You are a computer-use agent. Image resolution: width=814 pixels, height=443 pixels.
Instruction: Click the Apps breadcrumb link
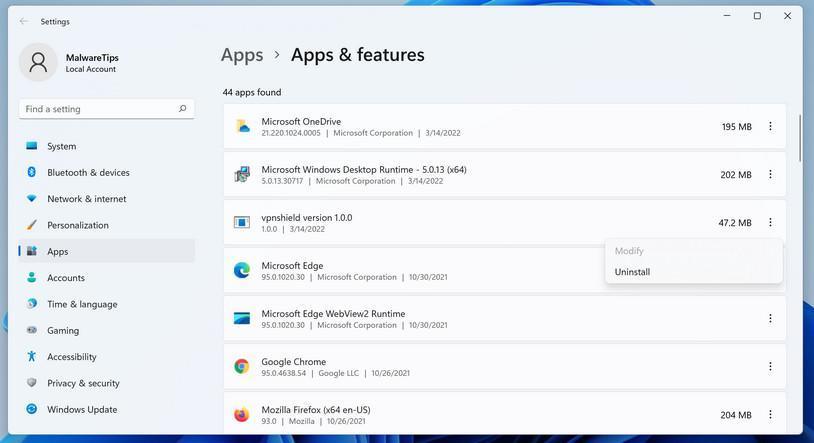coord(242,55)
